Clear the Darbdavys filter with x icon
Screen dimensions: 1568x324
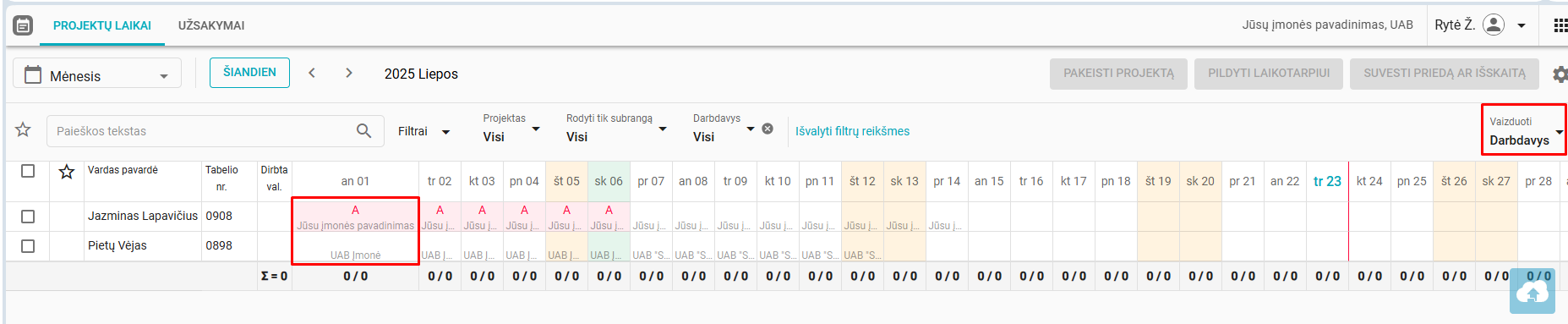(768, 129)
